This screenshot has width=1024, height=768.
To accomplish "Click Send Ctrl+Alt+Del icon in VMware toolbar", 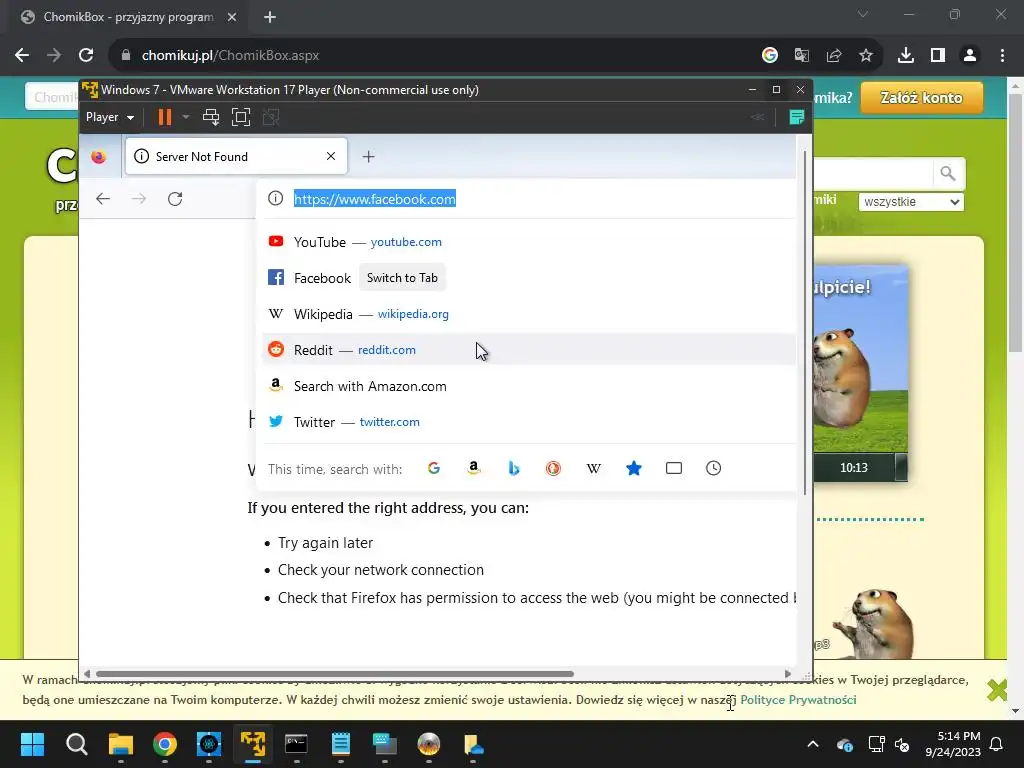I will 211,117.
